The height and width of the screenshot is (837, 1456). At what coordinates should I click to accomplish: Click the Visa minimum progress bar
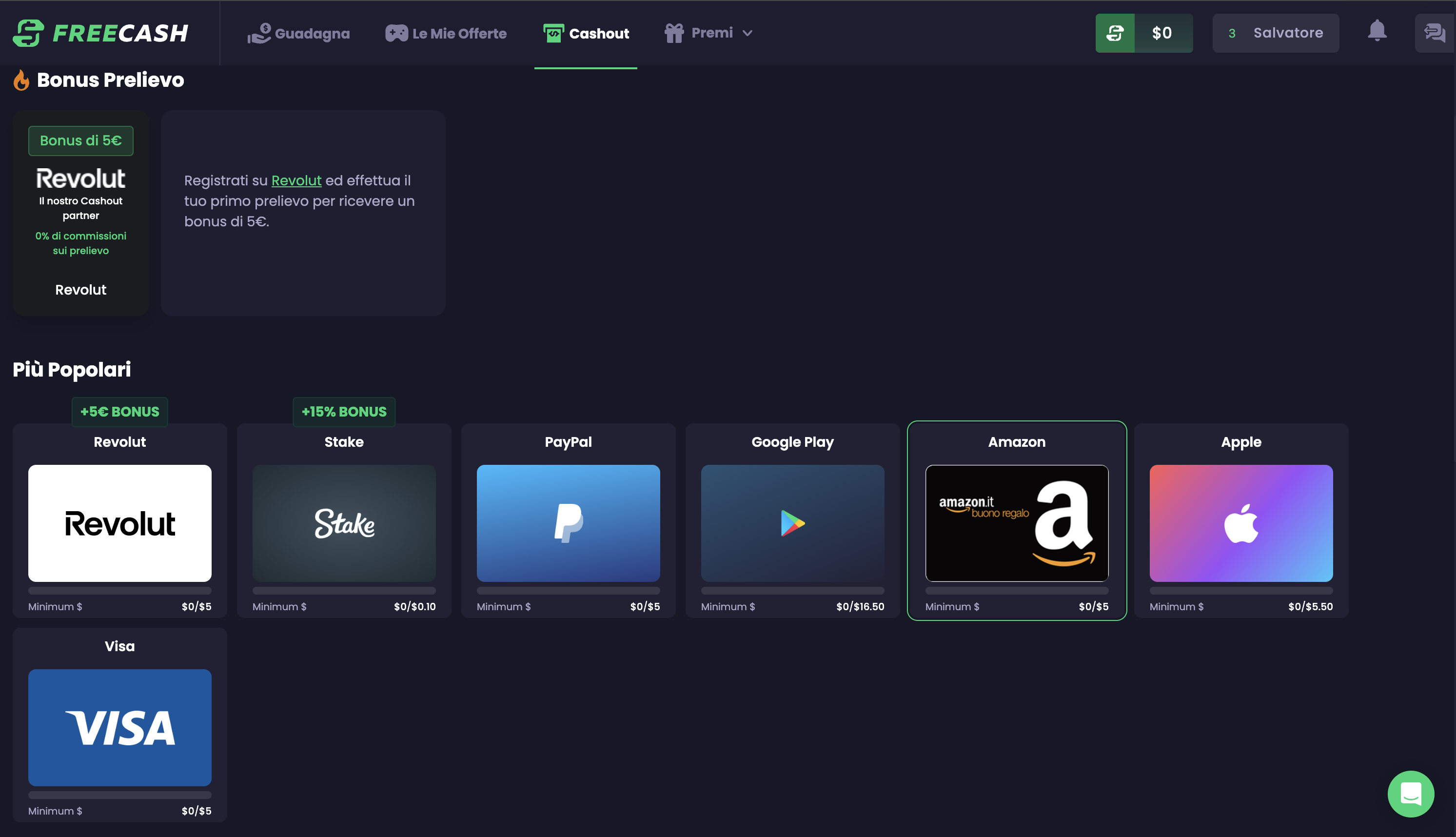pyautogui.click(x=119, y=795)
